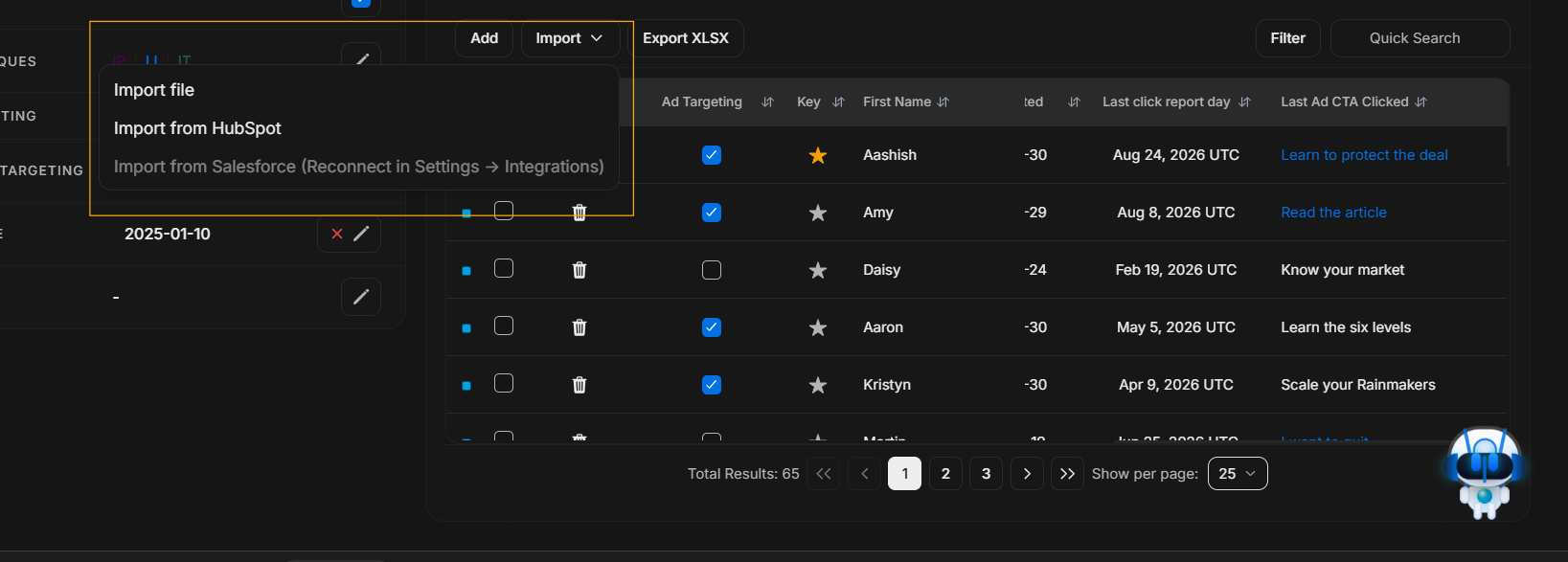Go to page 1
This screenshot has height=562, width=1568.
(x=905, y=474)
